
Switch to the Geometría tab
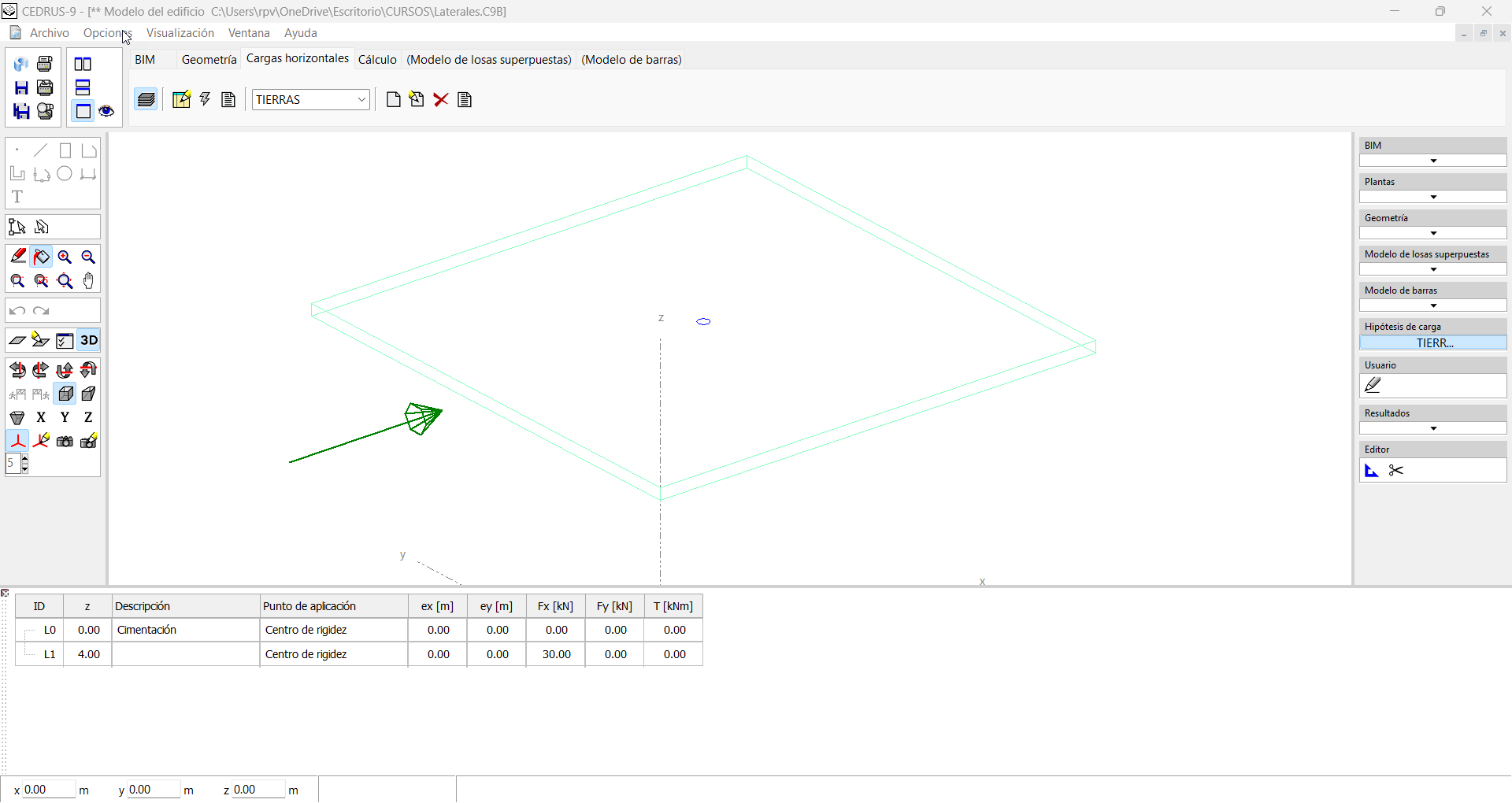[x=209, y=60]
